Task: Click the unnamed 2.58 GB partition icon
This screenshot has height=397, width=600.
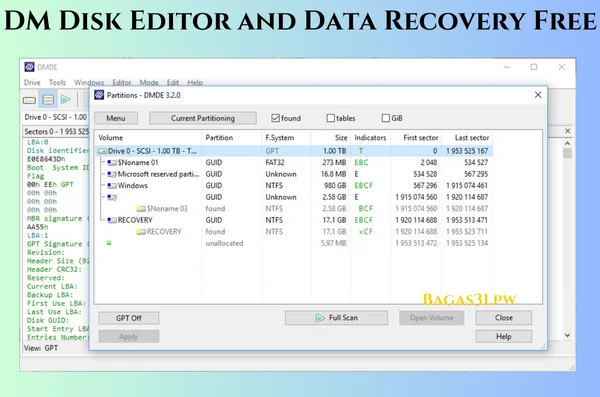Action: [x=112, y=197]
